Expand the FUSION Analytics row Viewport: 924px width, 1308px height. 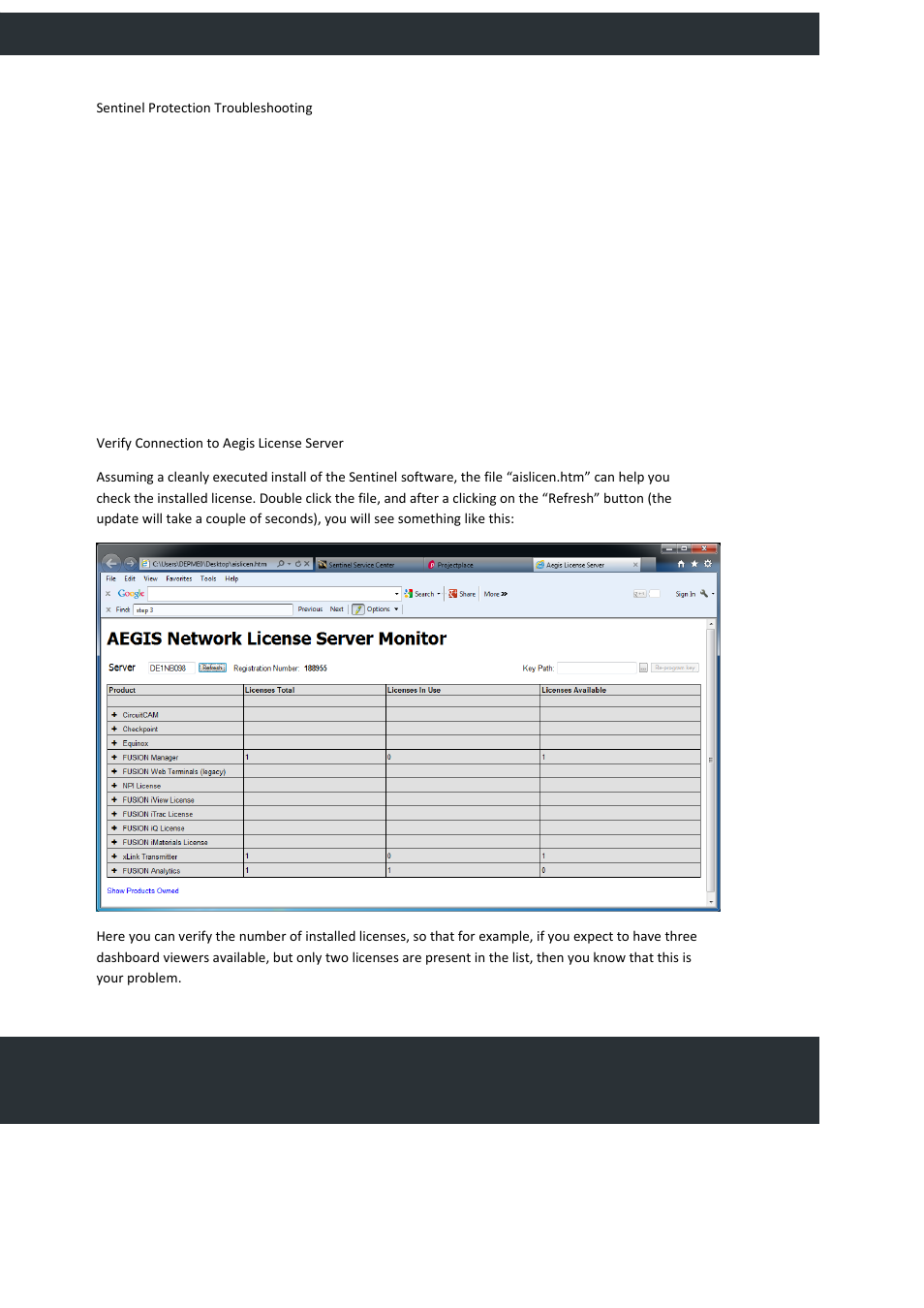click(x=114, y=871)
